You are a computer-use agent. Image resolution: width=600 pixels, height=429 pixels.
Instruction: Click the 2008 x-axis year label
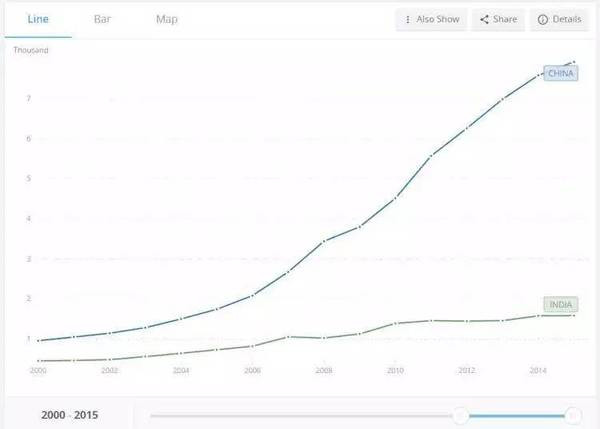(324, 370)
